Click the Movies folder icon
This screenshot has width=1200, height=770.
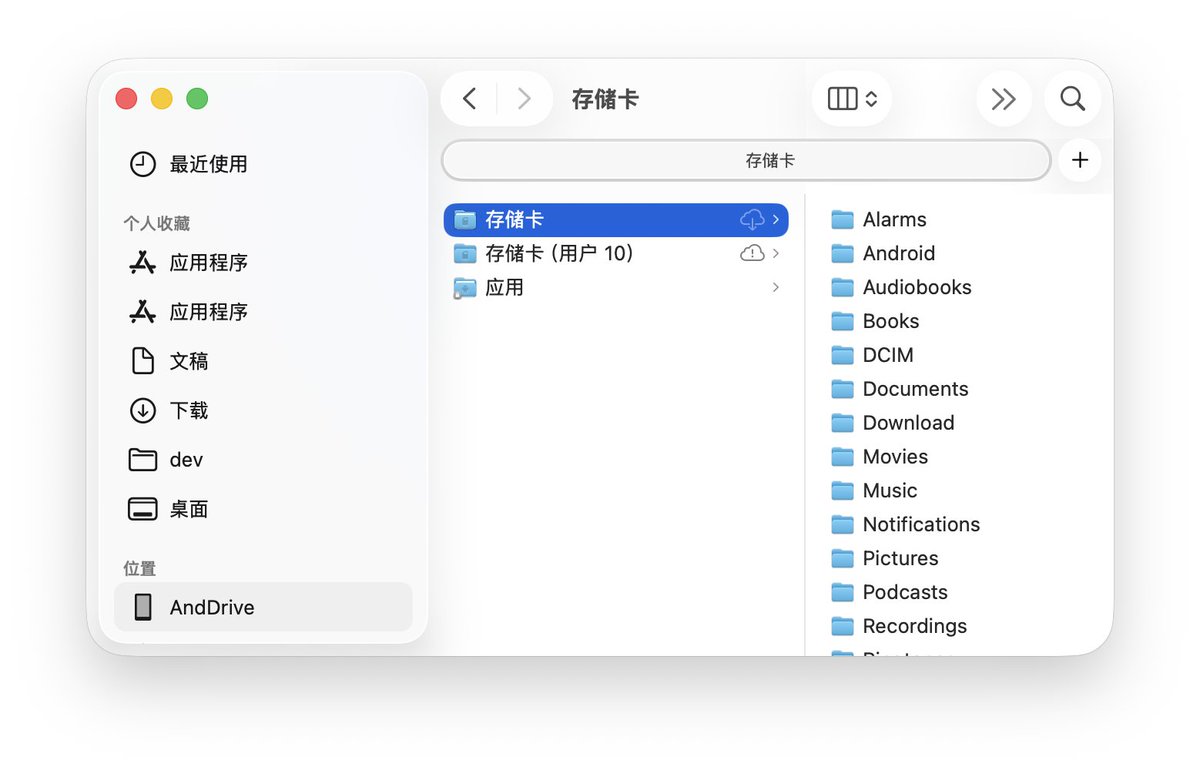coord(843,457)
